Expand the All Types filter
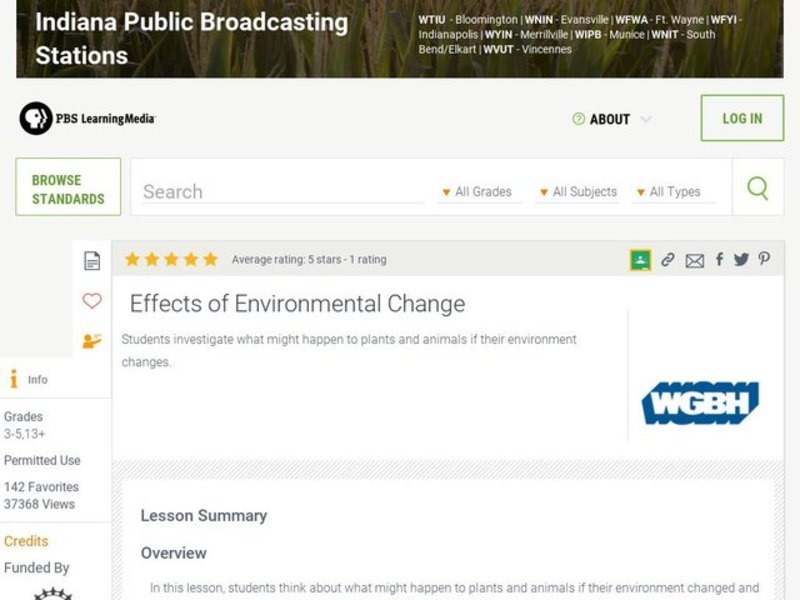Screen dimensions: 800x600 coord(672,192)
